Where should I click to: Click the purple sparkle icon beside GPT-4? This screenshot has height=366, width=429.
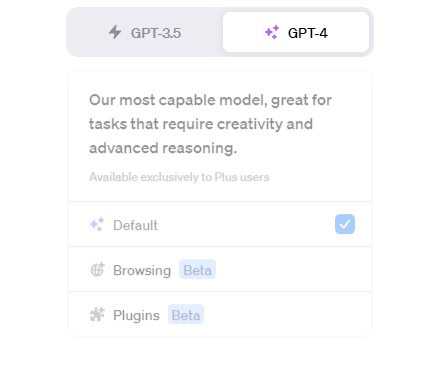pos(272,32)
